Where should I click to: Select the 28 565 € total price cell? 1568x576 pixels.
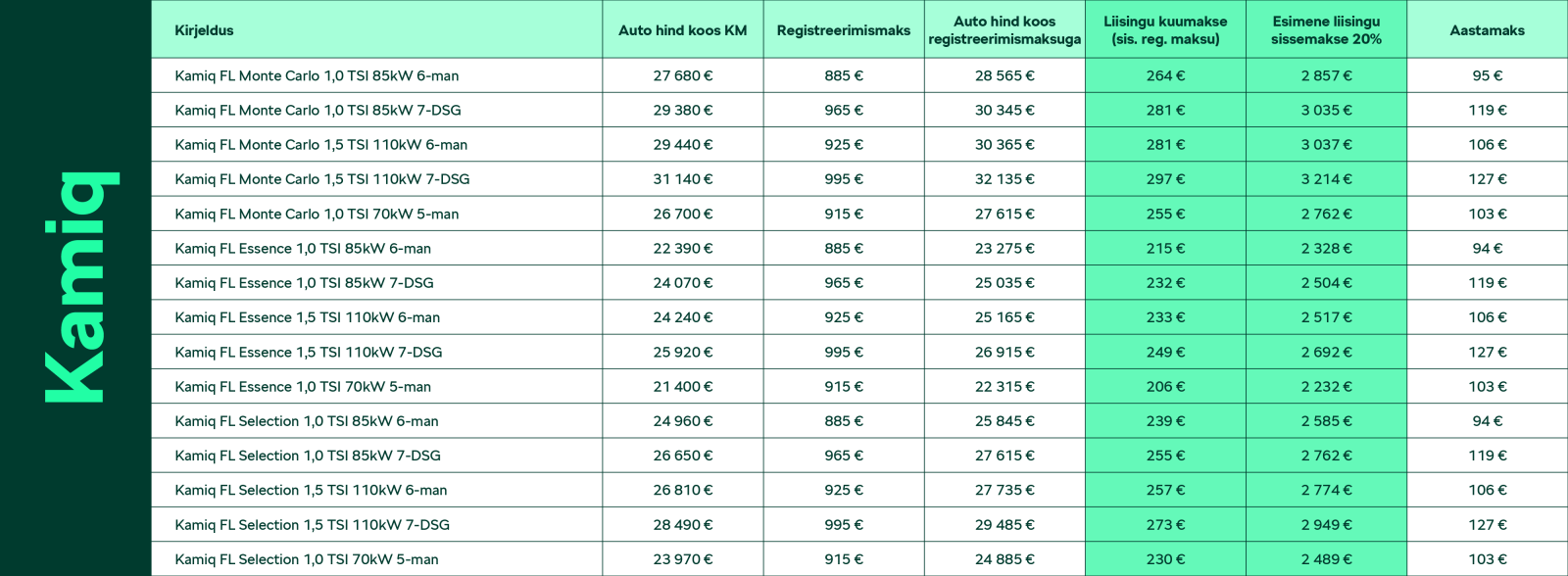pyautogui.click(x=1004, y=75)
